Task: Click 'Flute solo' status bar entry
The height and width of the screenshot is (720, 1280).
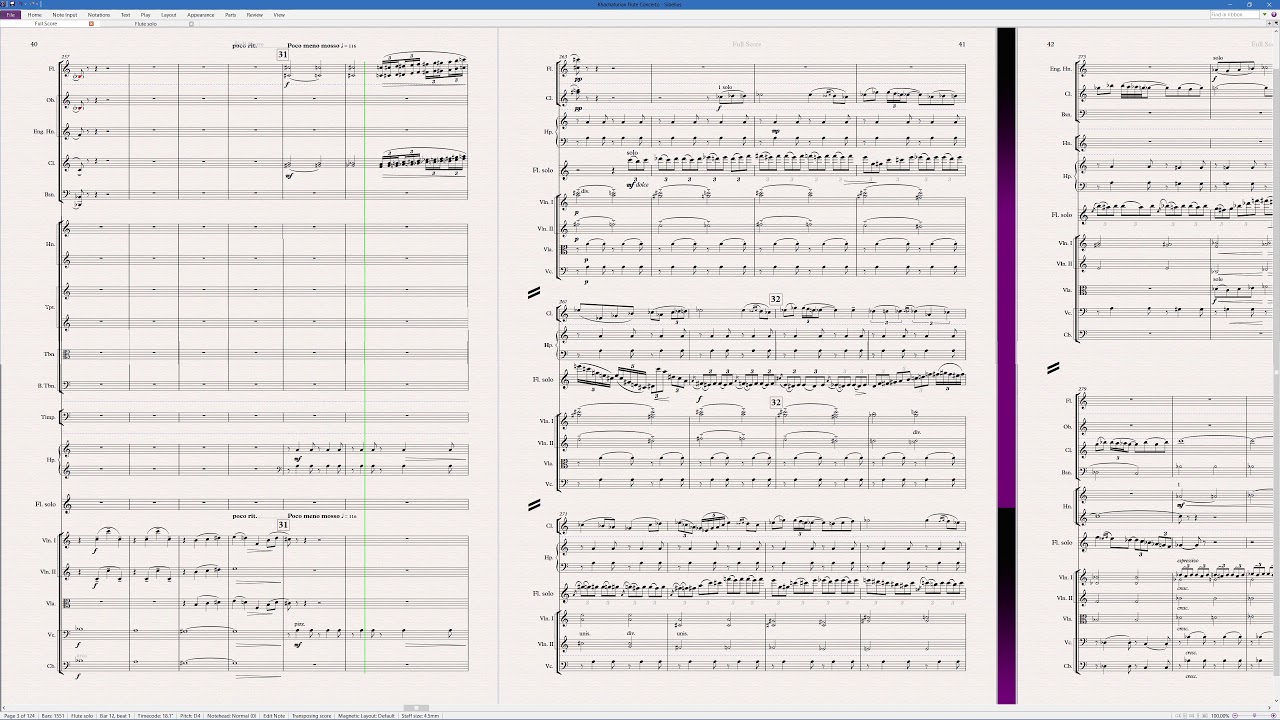Action: click(x=83, y=716)
